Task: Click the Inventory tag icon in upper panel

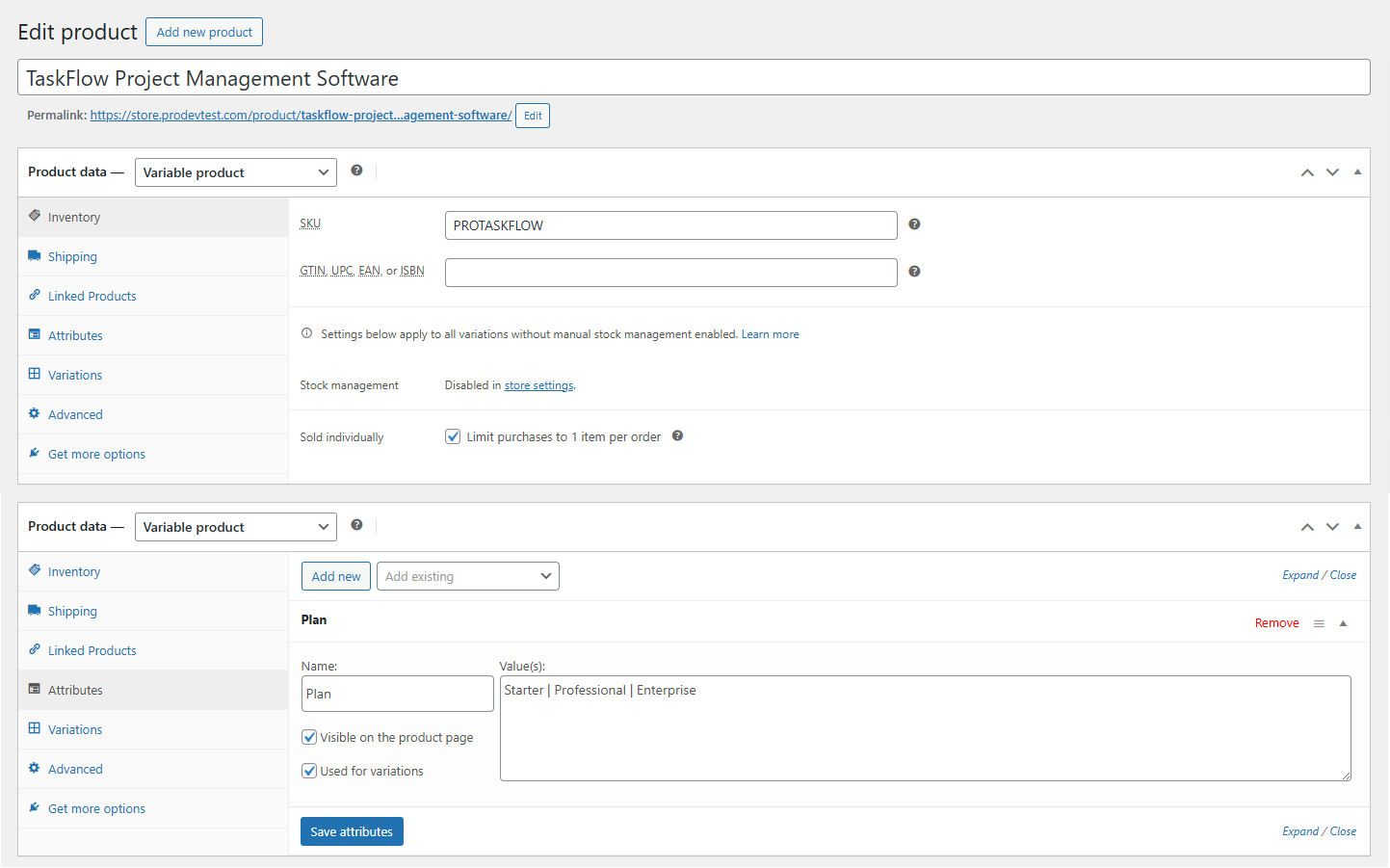Action: (x=35, y=216)
